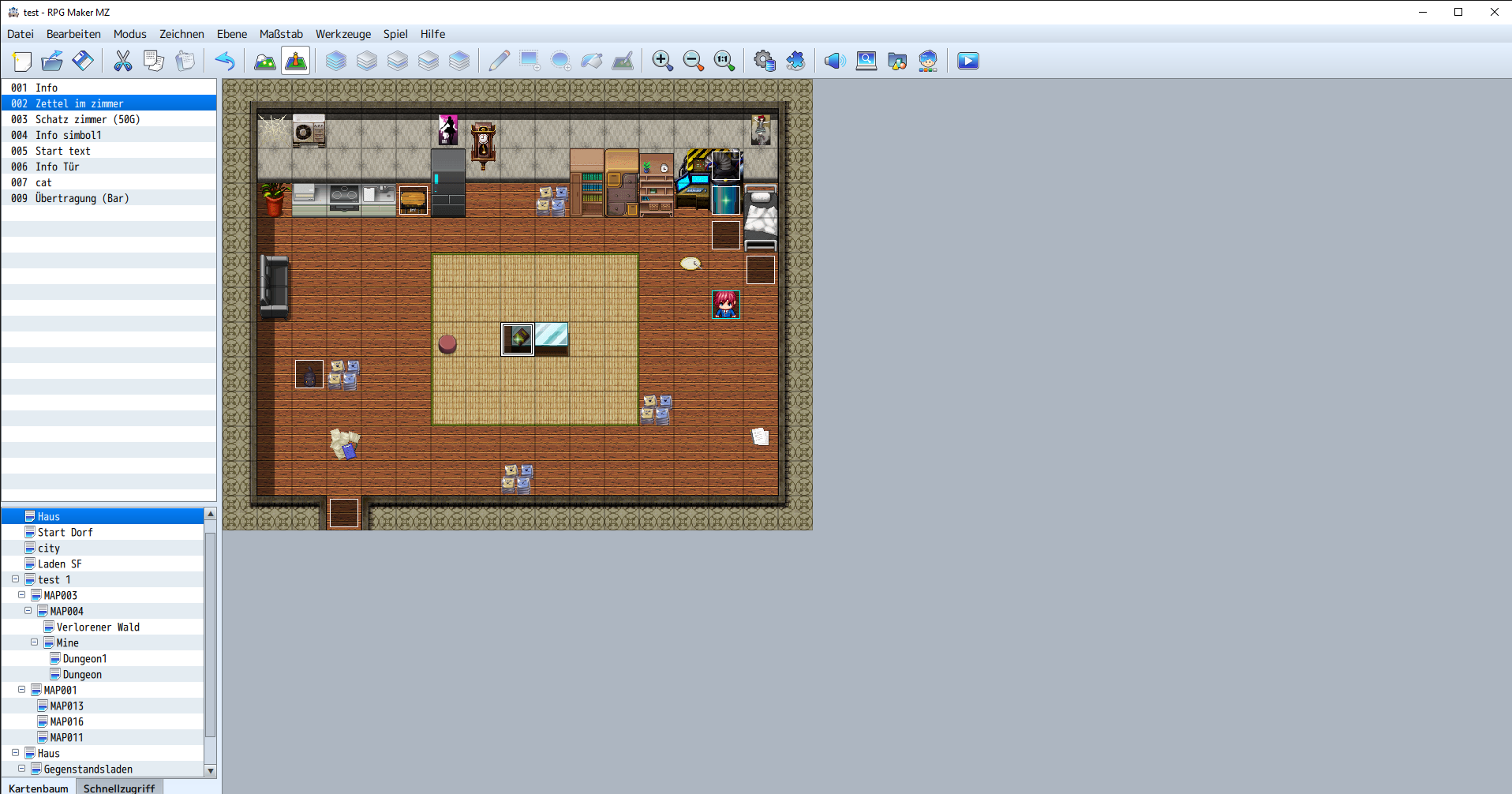Open the Database gear icon

[764, 61]
